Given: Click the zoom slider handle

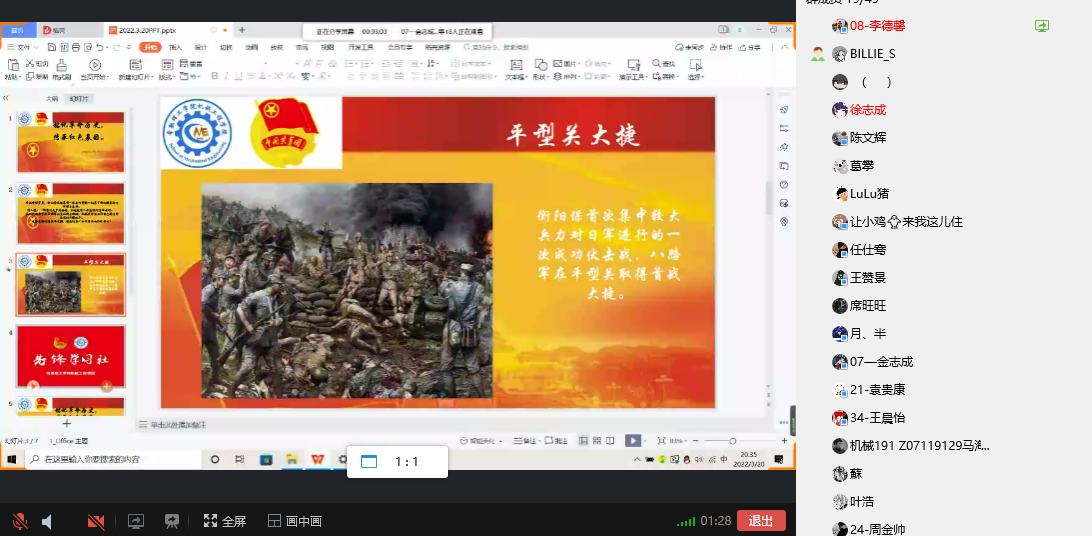Looking at the screenshot, I should (733, 441).
